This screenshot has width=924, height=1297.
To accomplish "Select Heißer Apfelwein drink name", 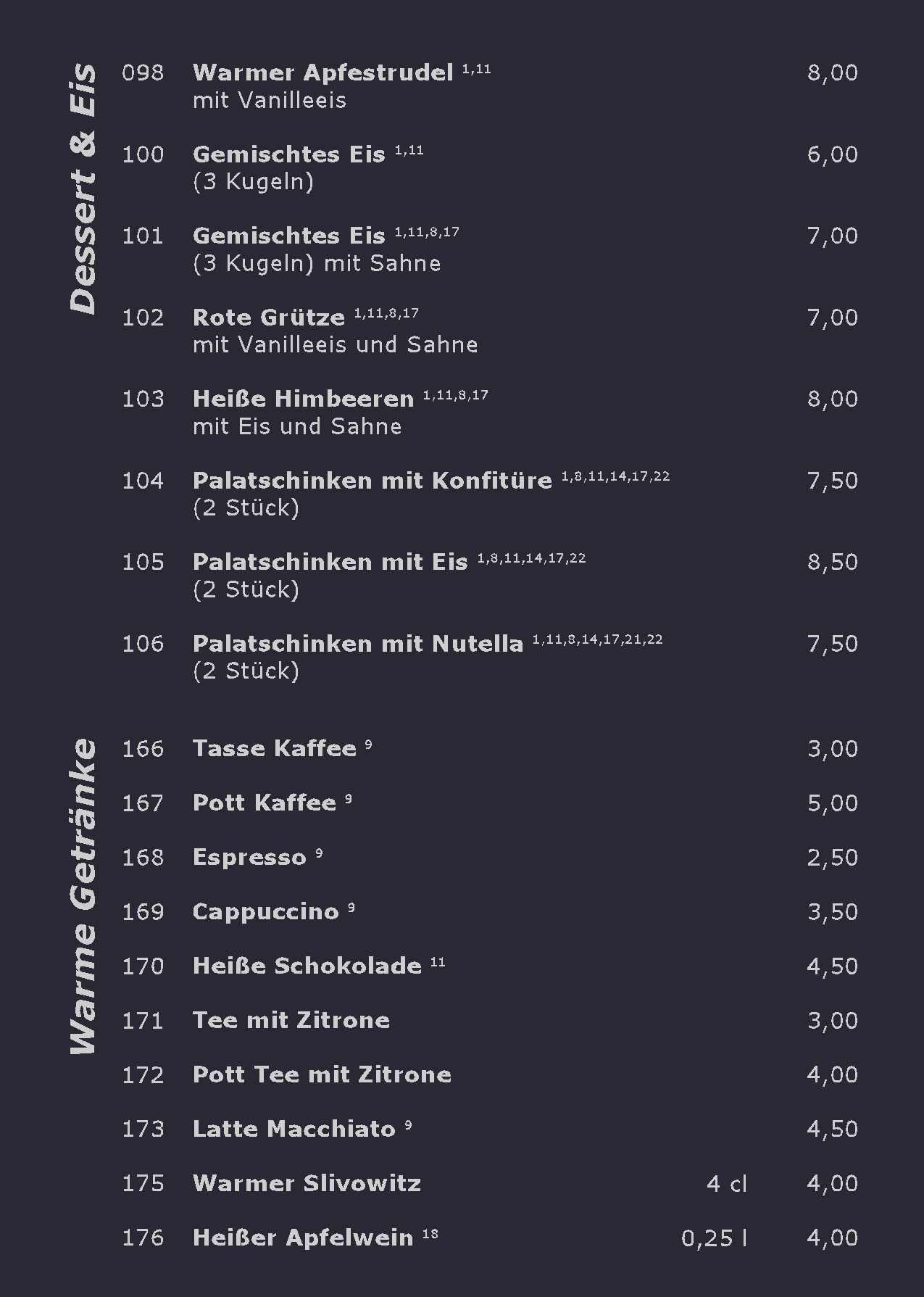I will 303,1238.
